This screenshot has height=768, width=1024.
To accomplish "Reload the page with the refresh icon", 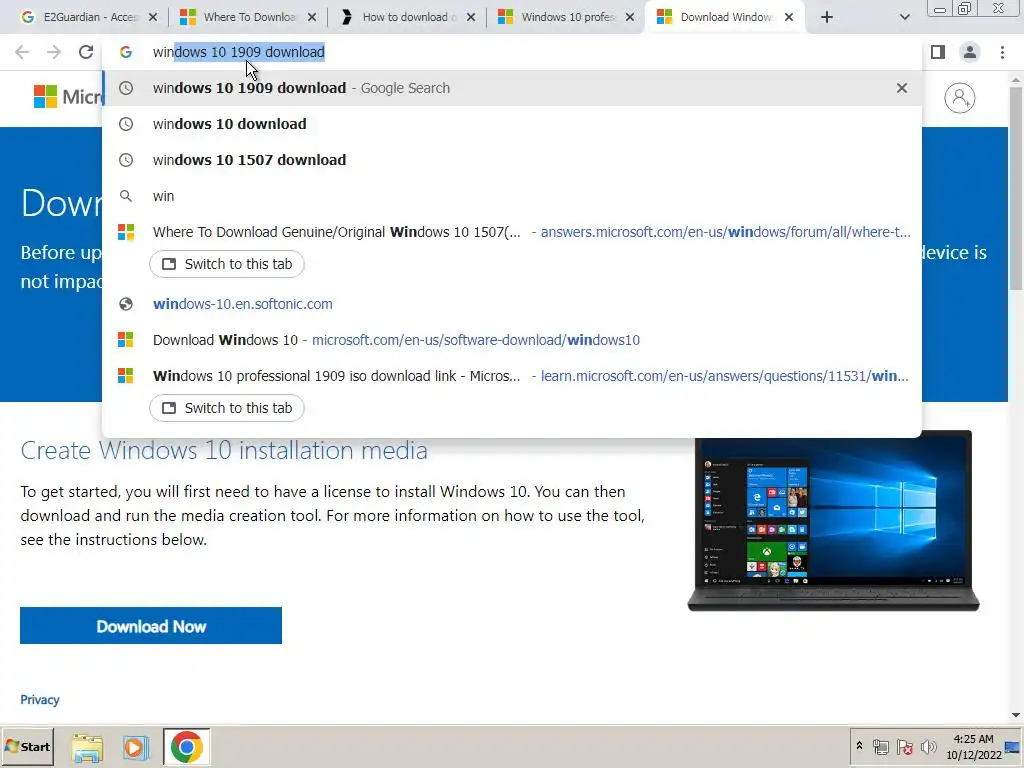I will coord(86,52).
